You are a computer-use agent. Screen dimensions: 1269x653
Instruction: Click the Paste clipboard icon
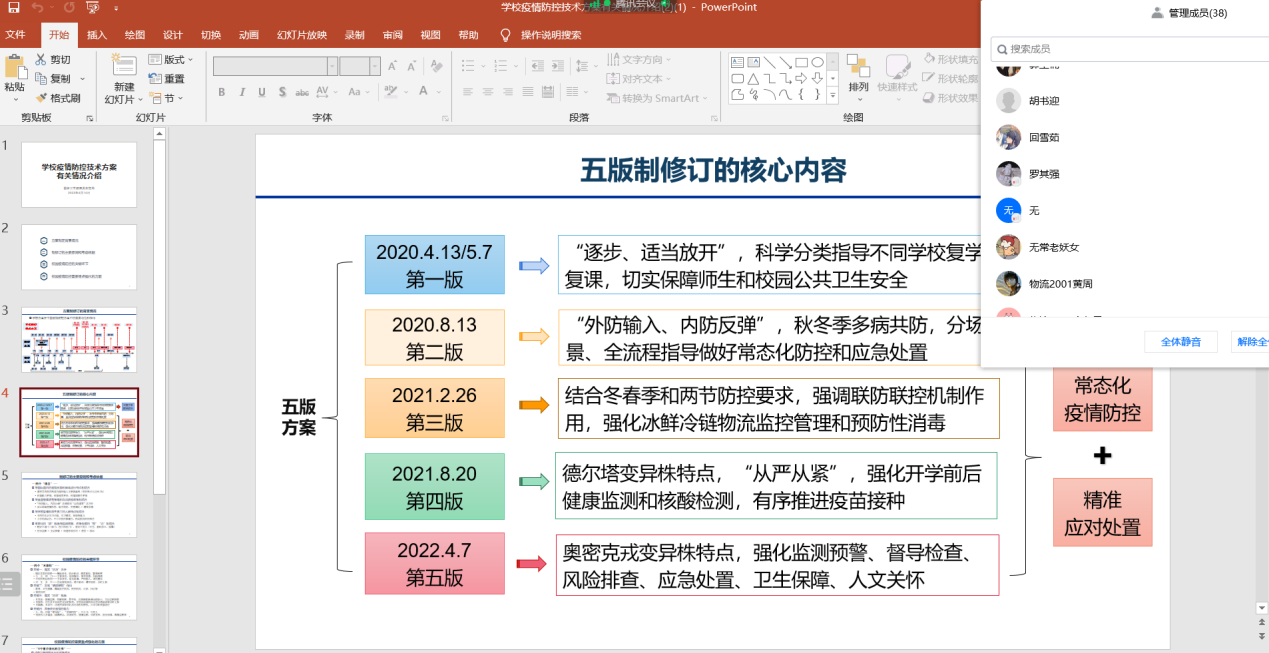click(15, 70)
